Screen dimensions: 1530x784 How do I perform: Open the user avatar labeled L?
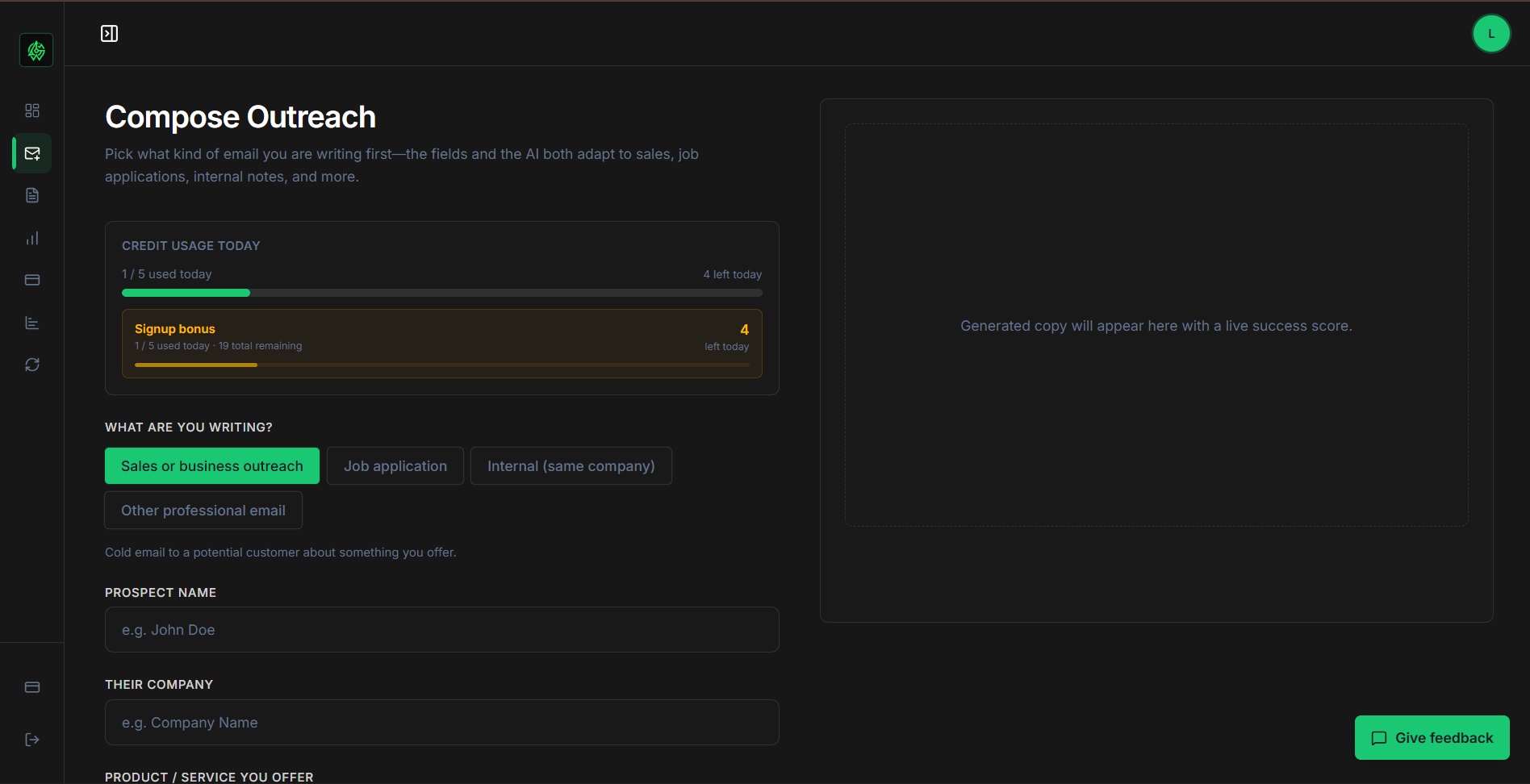click(x=1491, y=34)
